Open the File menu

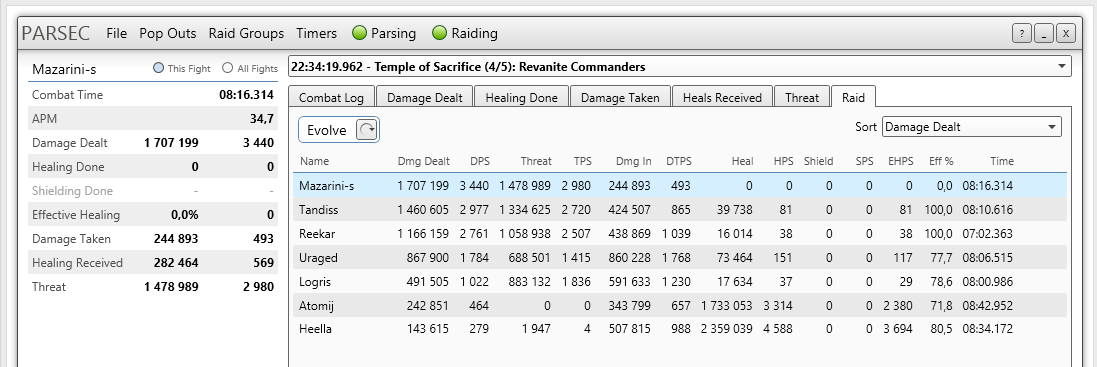tap(117, 33)
